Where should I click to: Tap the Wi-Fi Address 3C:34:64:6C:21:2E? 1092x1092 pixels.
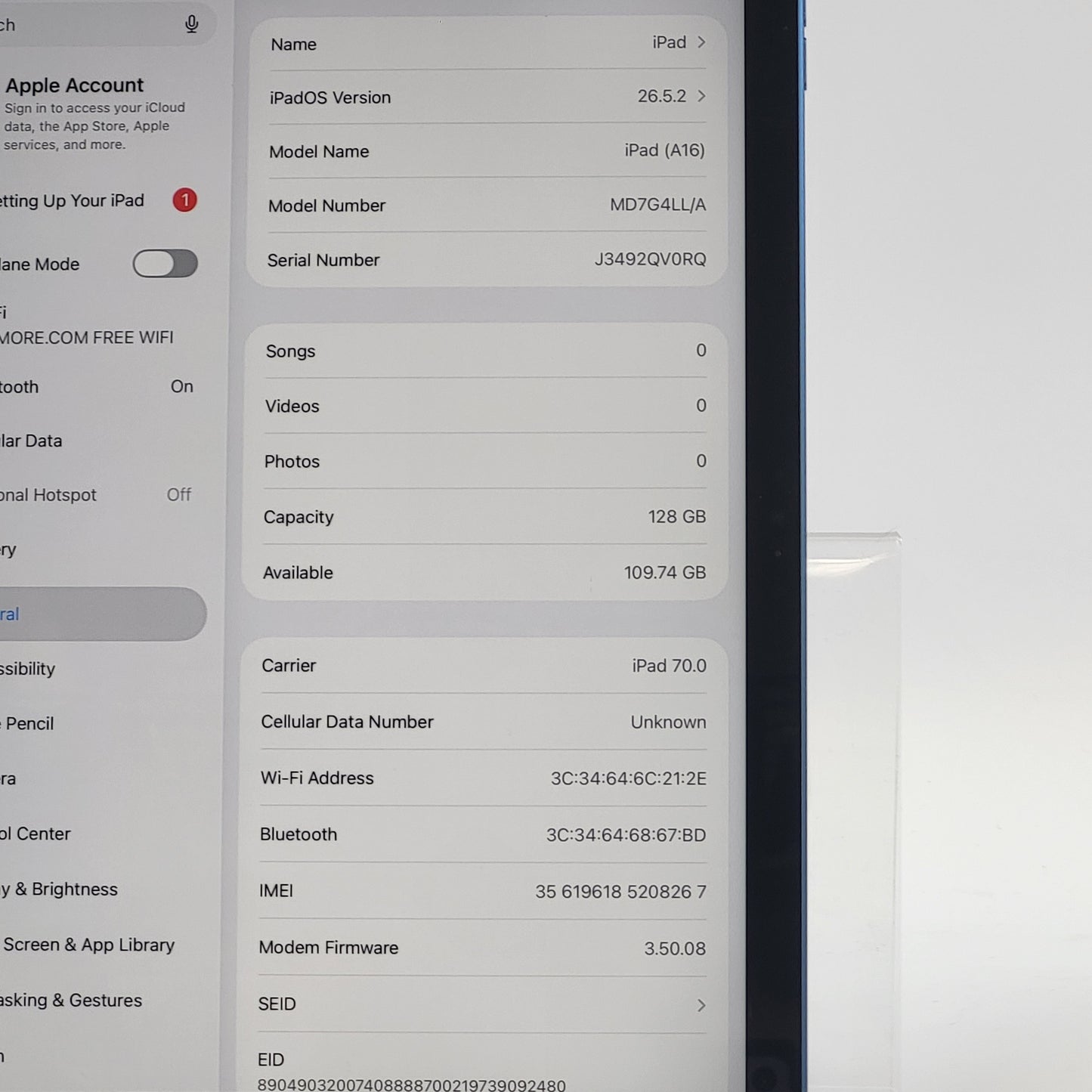tap(628, 779)
